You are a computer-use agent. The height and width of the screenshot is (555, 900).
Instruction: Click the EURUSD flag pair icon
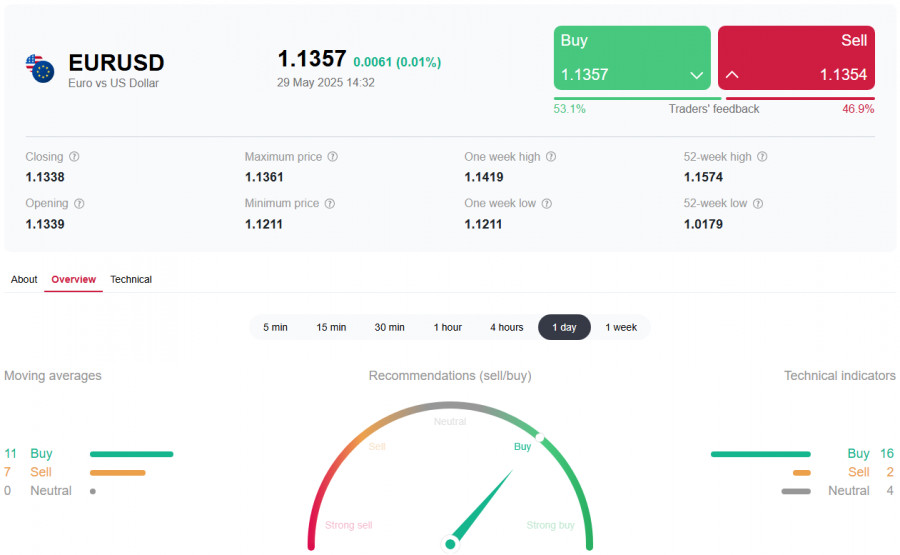(40, 68)
